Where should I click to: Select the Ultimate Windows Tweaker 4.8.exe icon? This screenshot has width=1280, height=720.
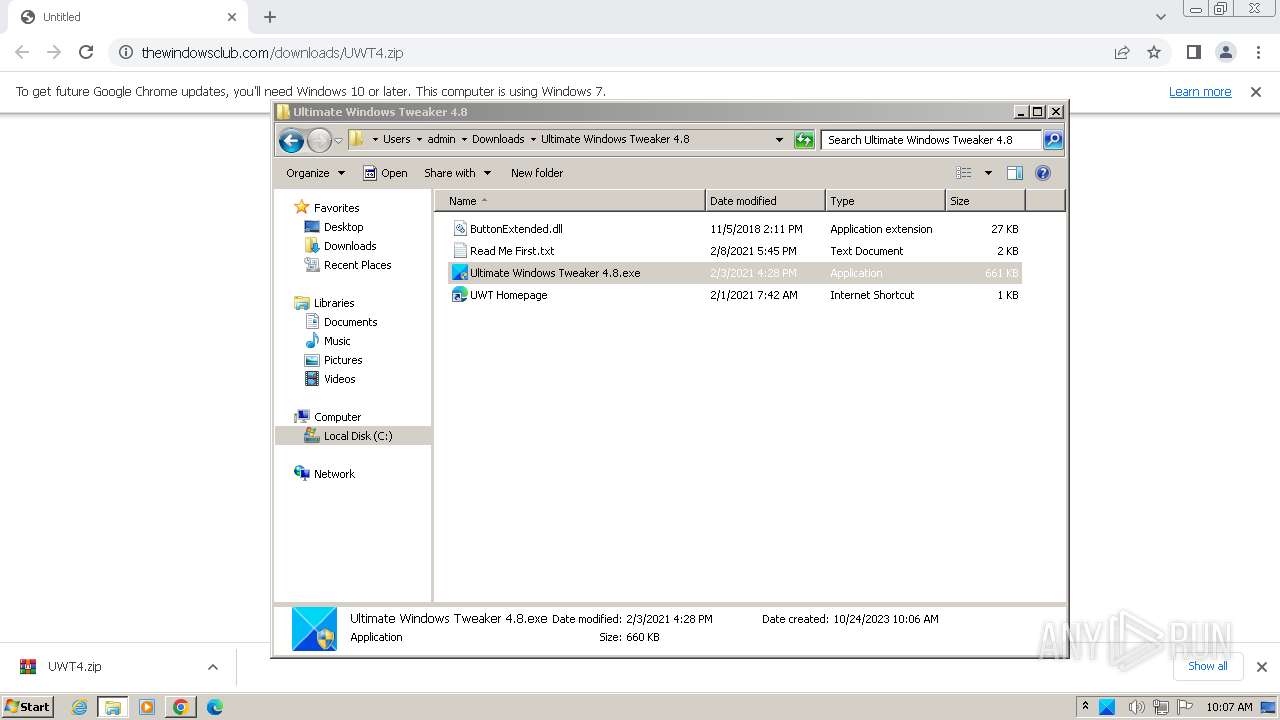point(460,273)
